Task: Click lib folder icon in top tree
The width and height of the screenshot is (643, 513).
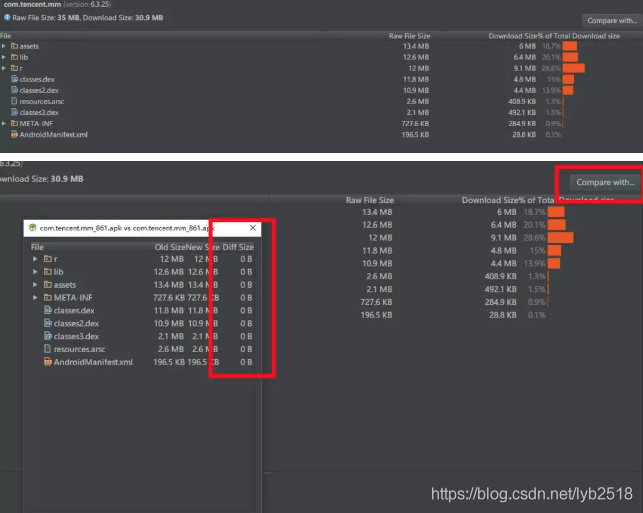Action: 14,57
